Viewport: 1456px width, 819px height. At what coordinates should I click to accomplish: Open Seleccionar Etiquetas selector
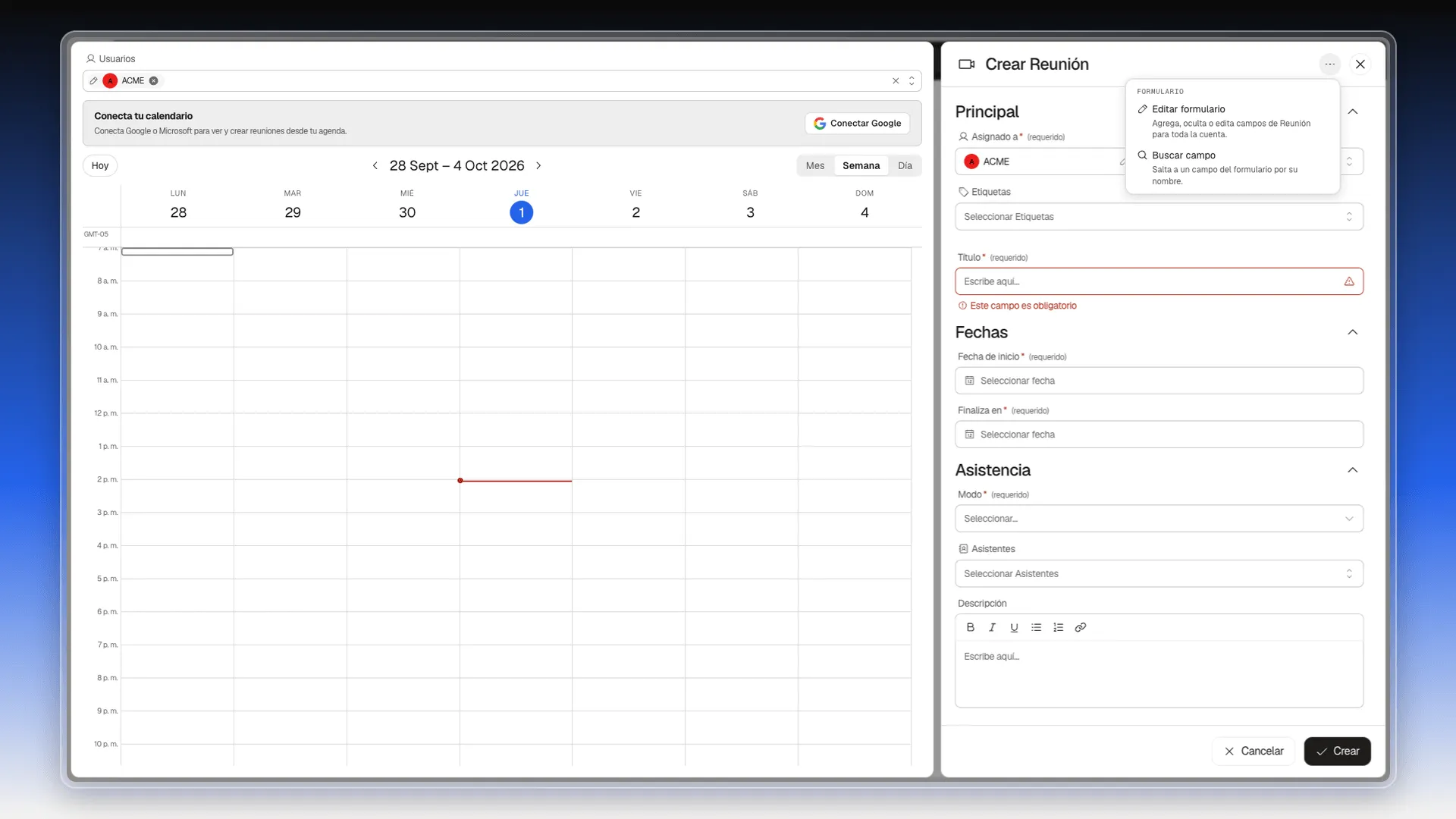1159,217
